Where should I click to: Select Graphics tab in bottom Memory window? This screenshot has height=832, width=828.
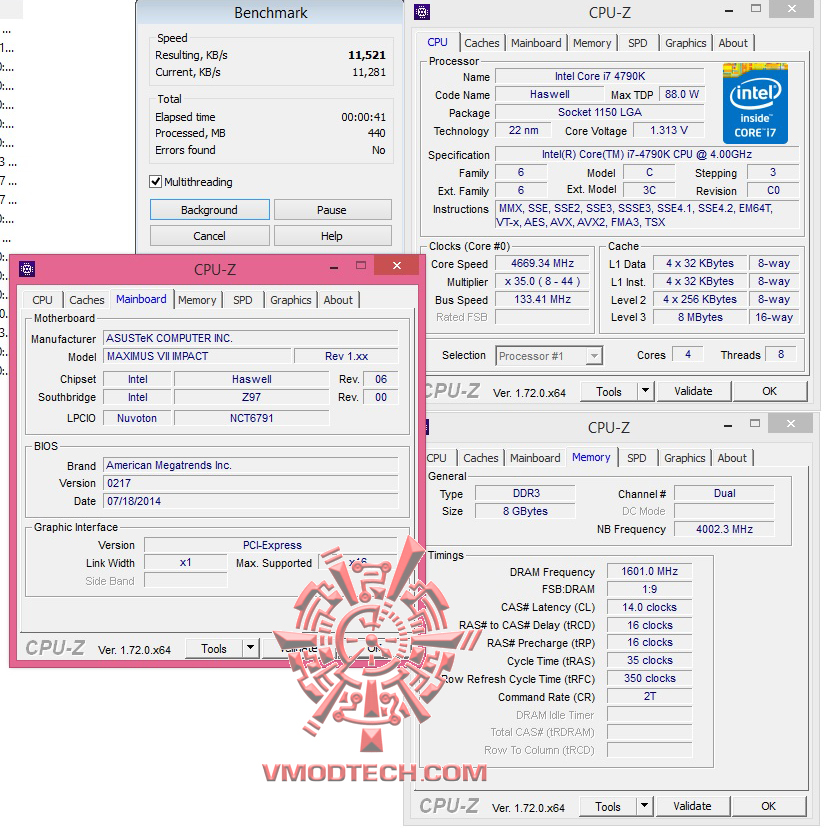684,458
